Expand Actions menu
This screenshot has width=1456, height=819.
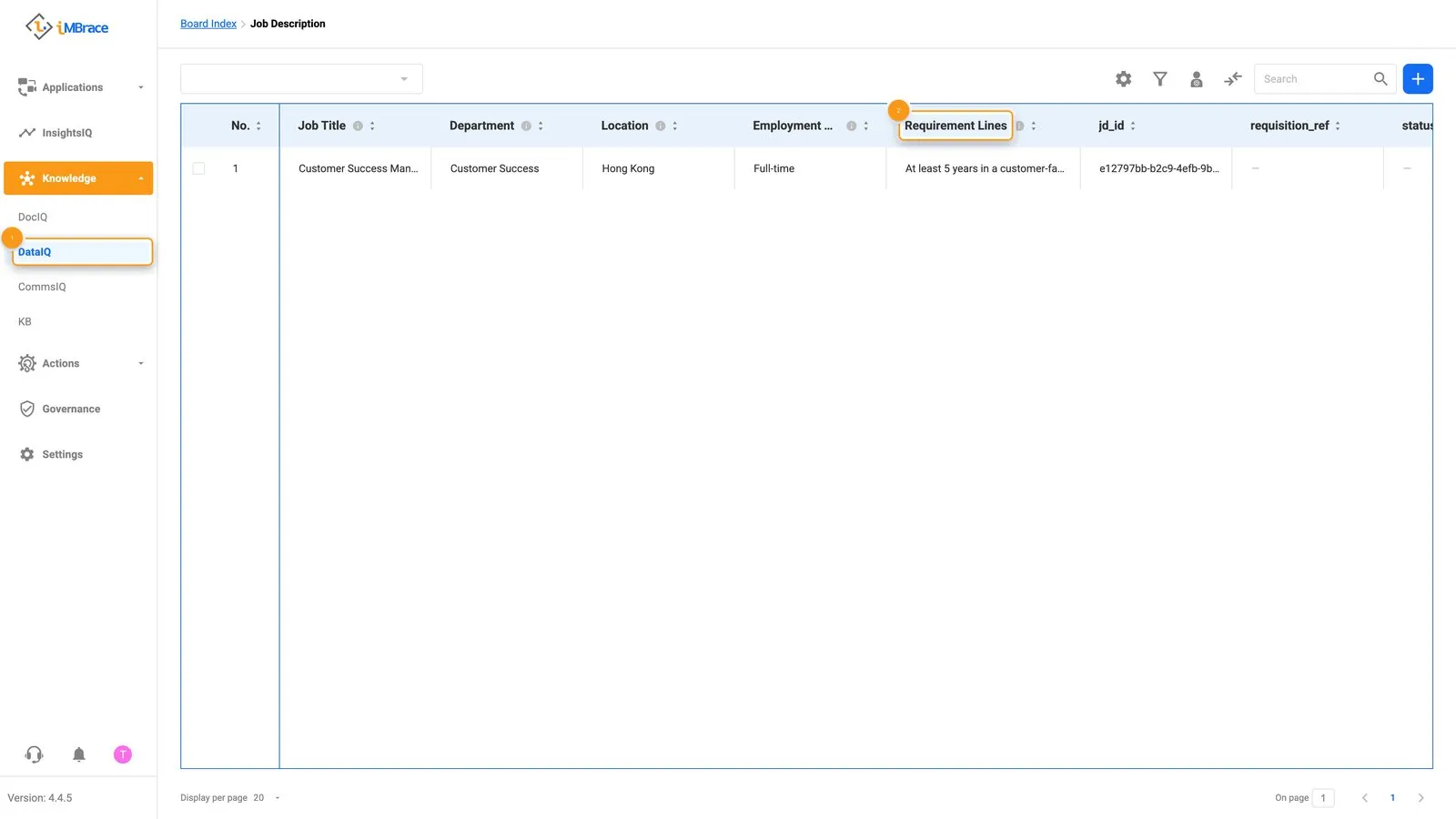(78, 363)
